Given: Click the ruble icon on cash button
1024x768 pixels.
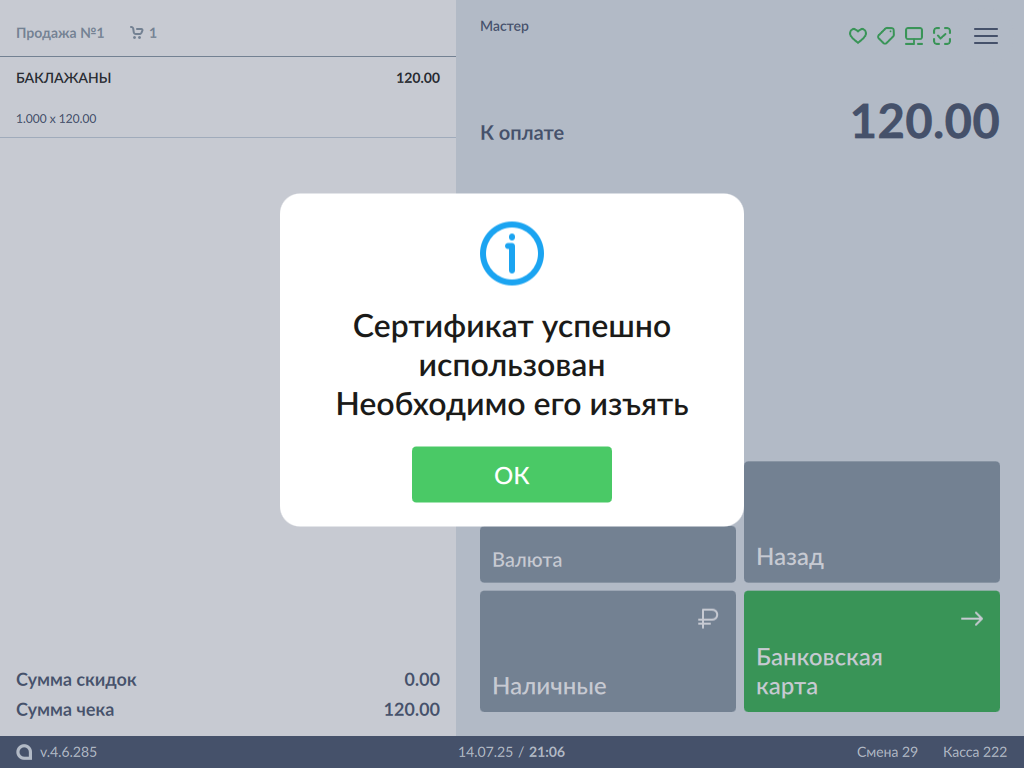Looking at the screenshot, I should [708, 619].
